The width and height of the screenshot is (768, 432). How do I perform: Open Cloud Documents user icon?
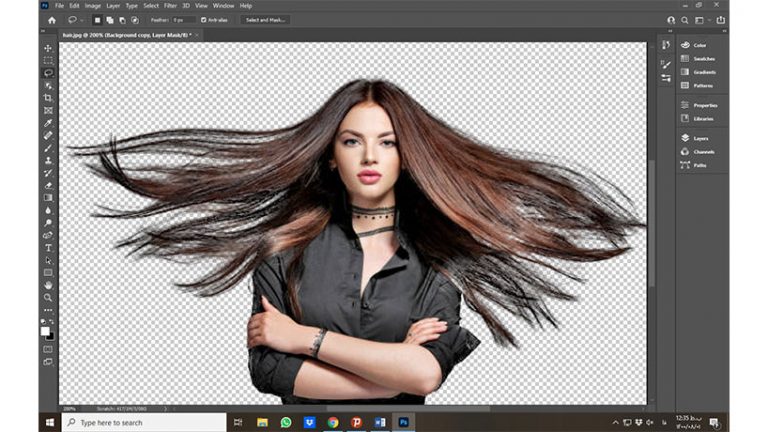(x=671, y=20)
